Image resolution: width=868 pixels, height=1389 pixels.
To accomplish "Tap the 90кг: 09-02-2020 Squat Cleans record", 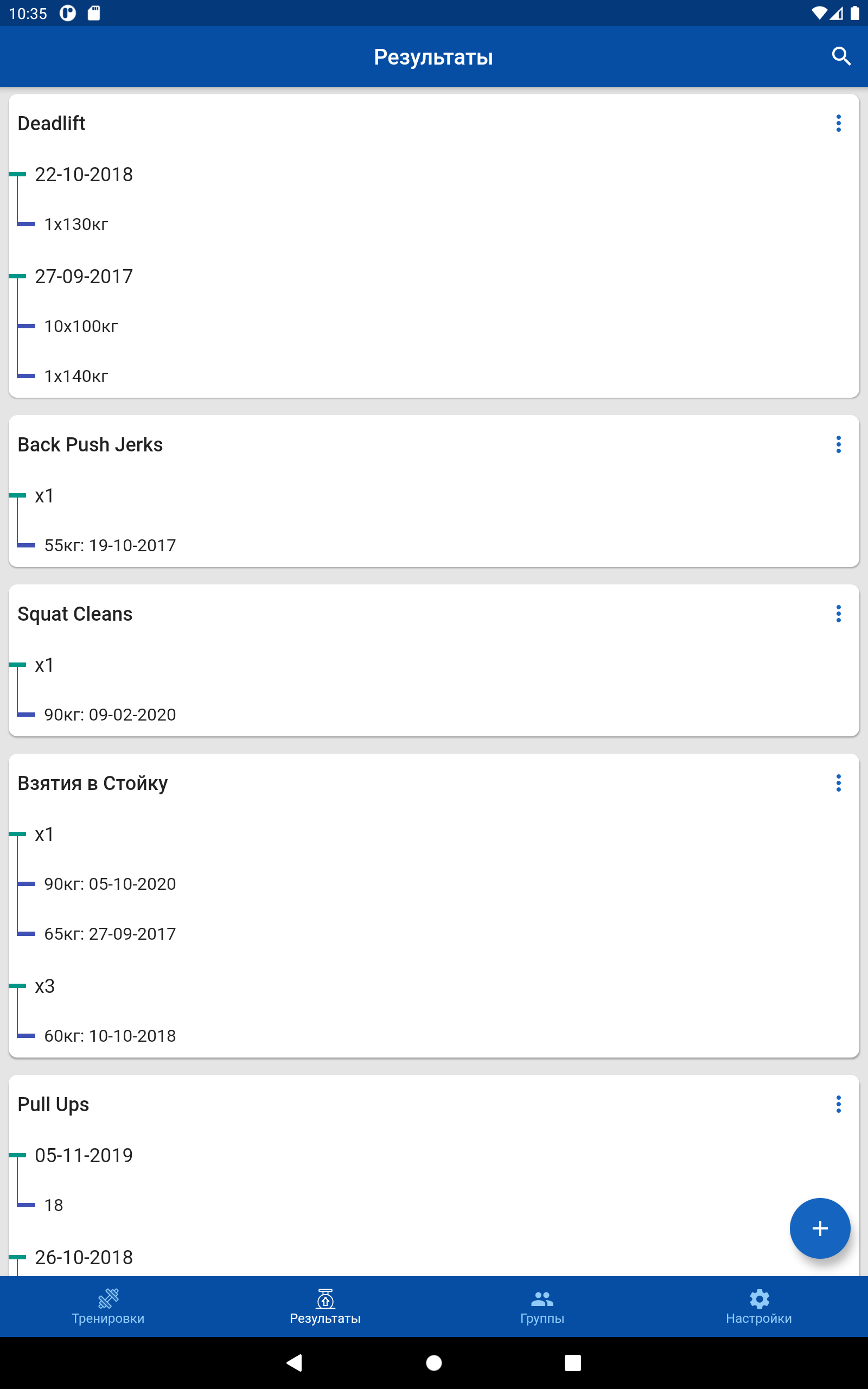I will tap(110, 715).
